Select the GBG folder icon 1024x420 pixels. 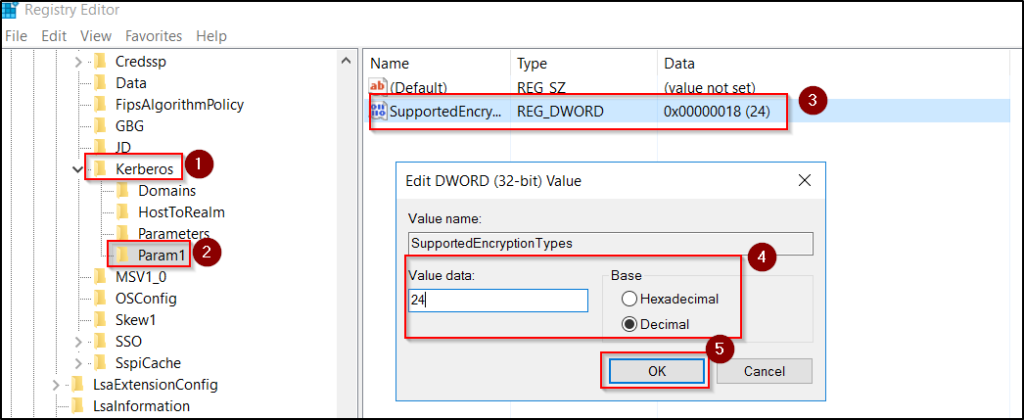[100, 126]
